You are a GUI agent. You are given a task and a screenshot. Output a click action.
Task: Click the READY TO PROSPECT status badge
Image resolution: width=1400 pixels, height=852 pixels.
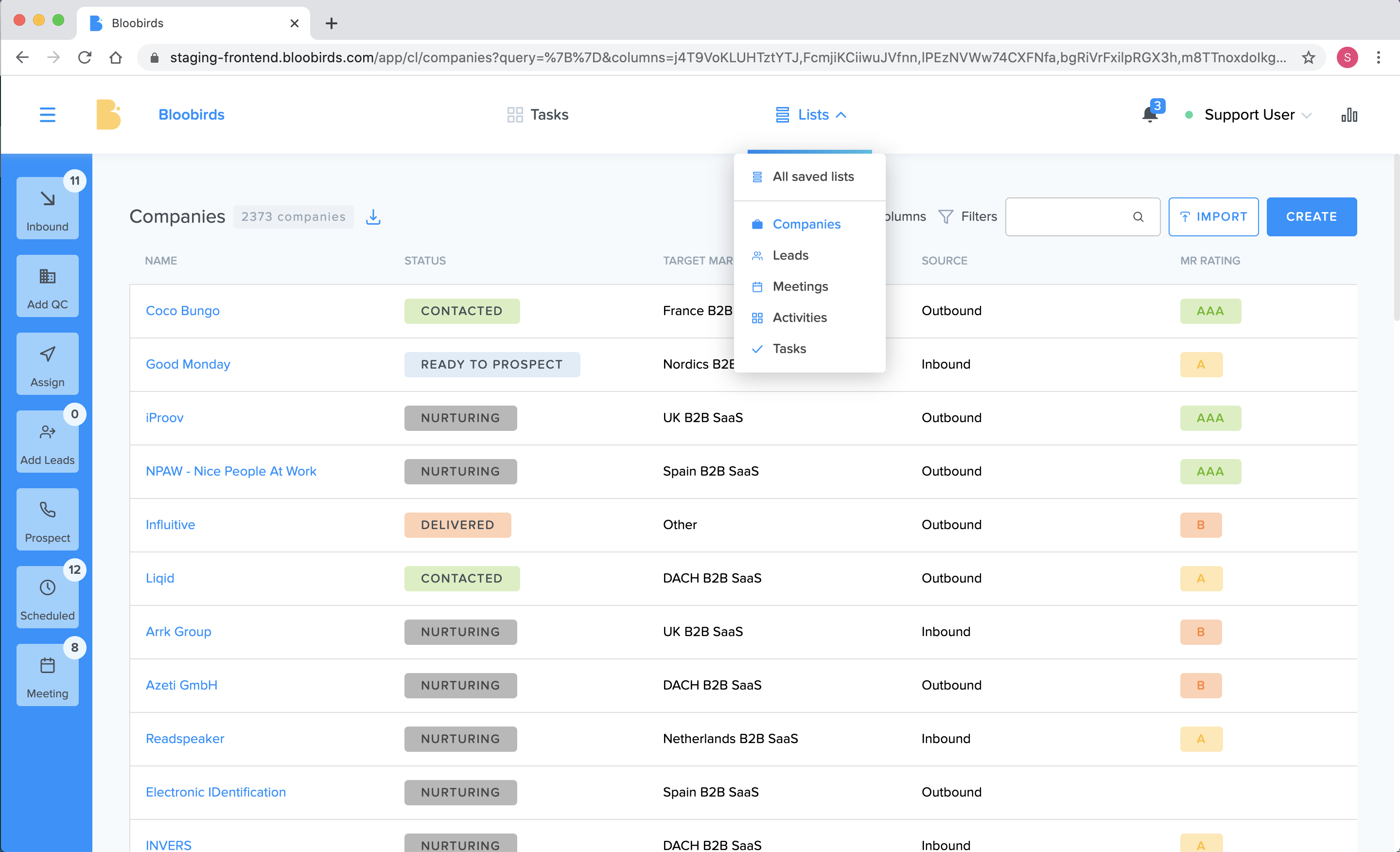point(491,364)
